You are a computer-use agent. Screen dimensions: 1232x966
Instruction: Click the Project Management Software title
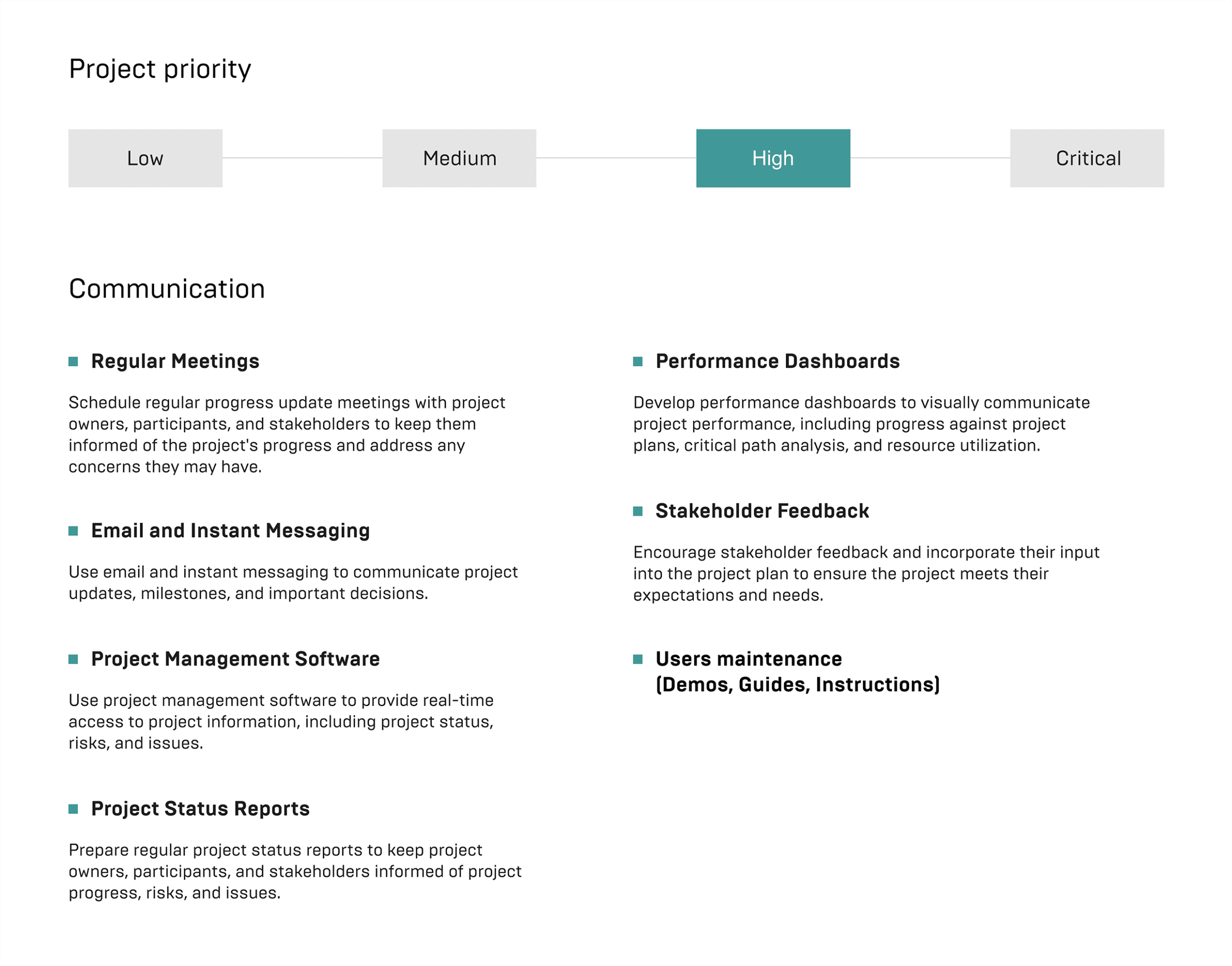tap(235, 659)
